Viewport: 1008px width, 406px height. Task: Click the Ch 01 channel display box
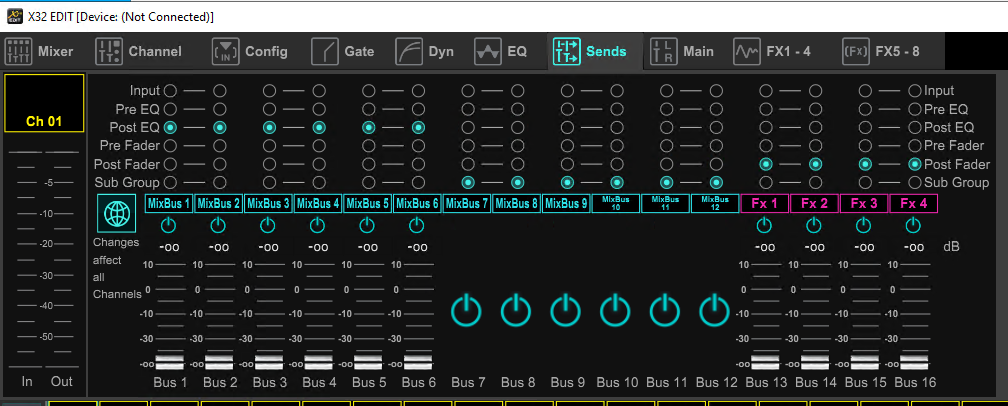click(x=44, y=103)
